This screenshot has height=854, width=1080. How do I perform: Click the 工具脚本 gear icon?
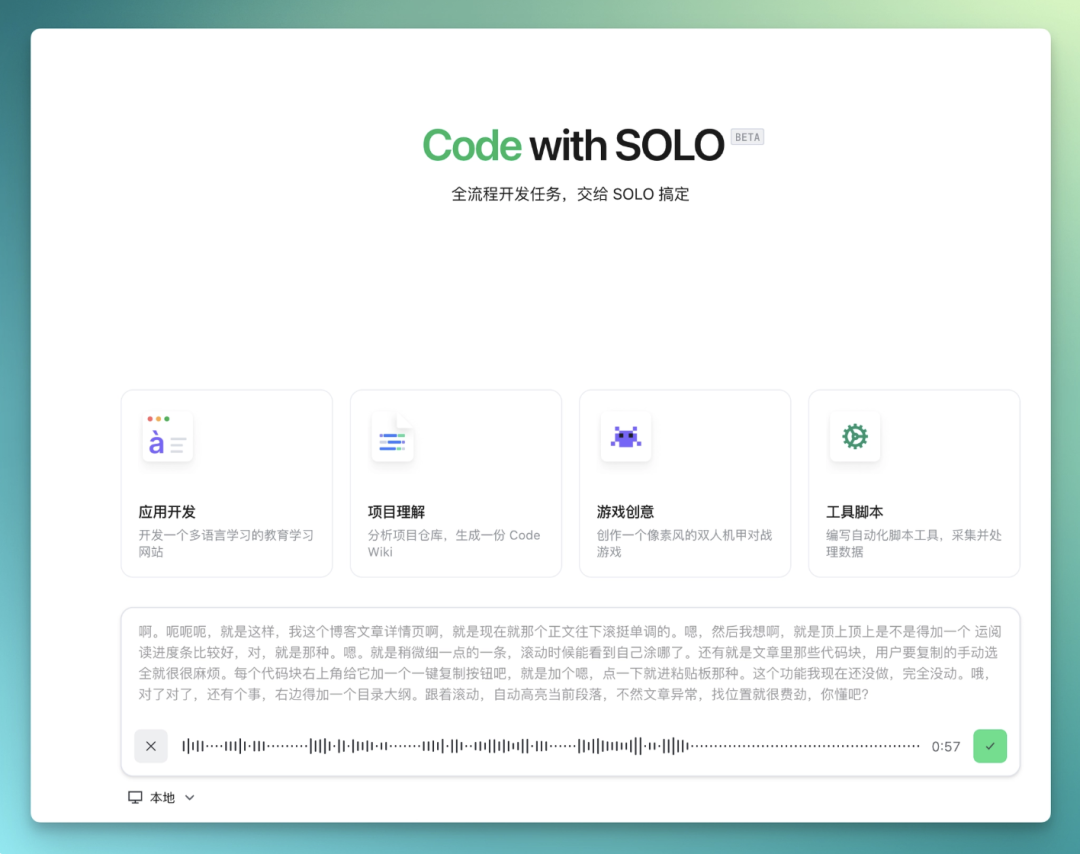pos(855,437)
